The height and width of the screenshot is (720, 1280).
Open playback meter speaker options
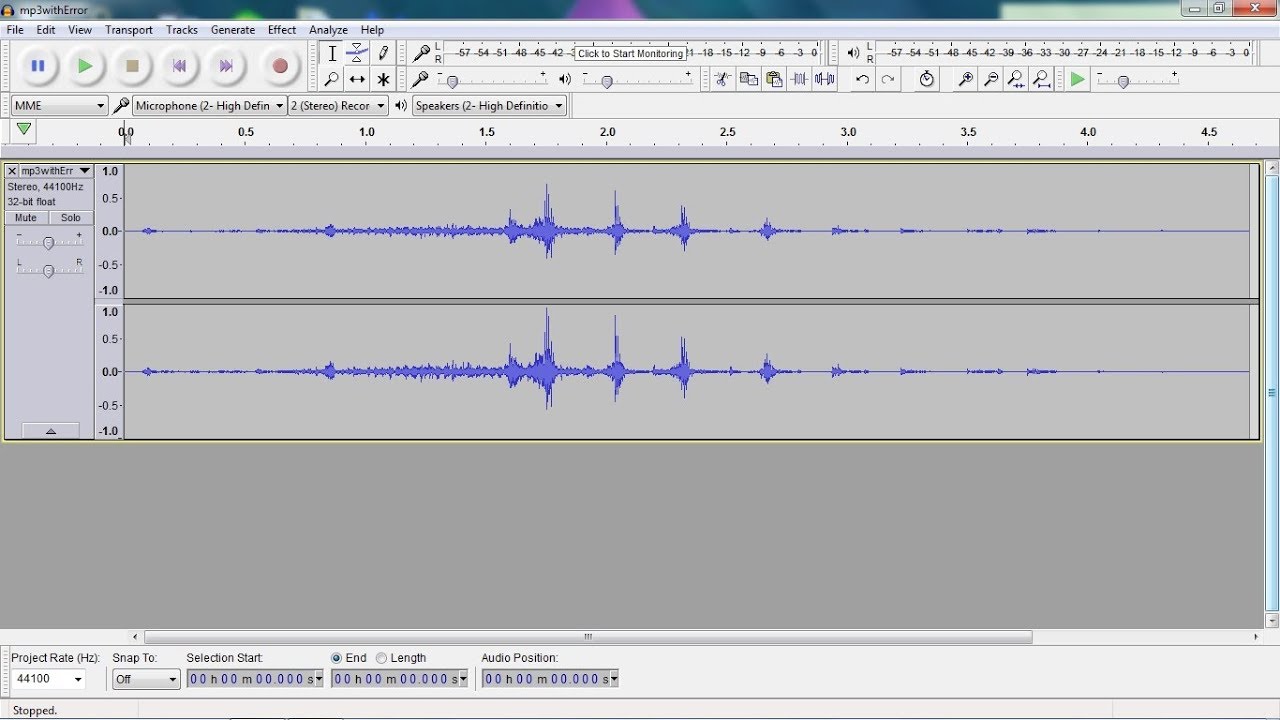click(853, 53)
